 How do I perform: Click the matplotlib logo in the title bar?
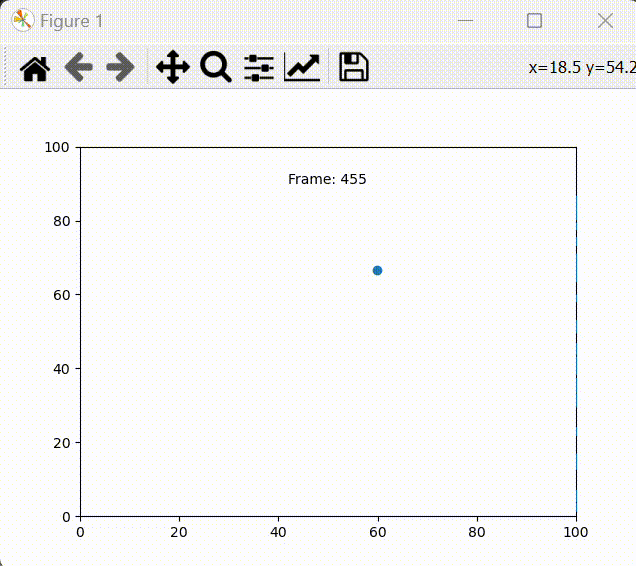22,21
